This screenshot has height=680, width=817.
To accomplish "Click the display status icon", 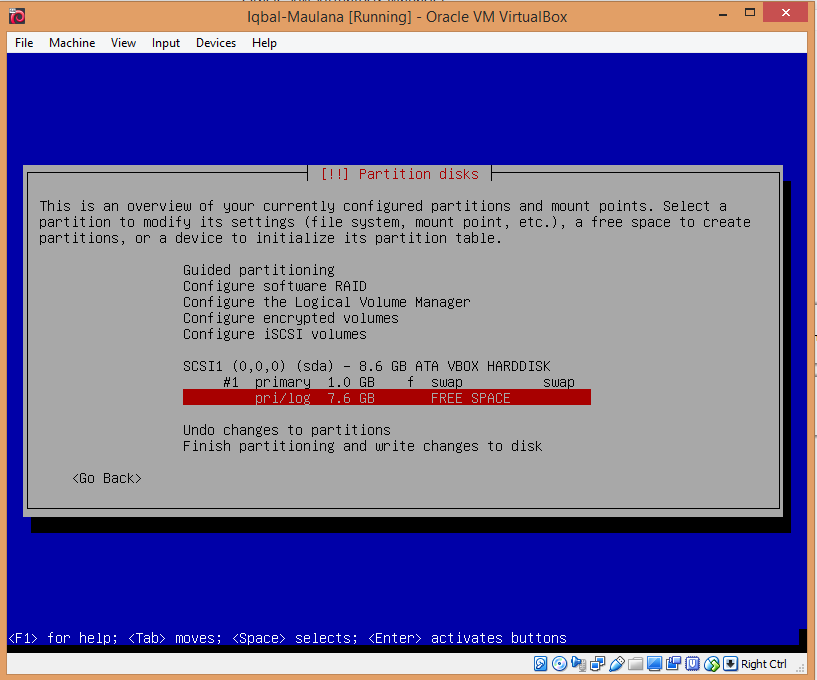I will (x=654, y=664).
